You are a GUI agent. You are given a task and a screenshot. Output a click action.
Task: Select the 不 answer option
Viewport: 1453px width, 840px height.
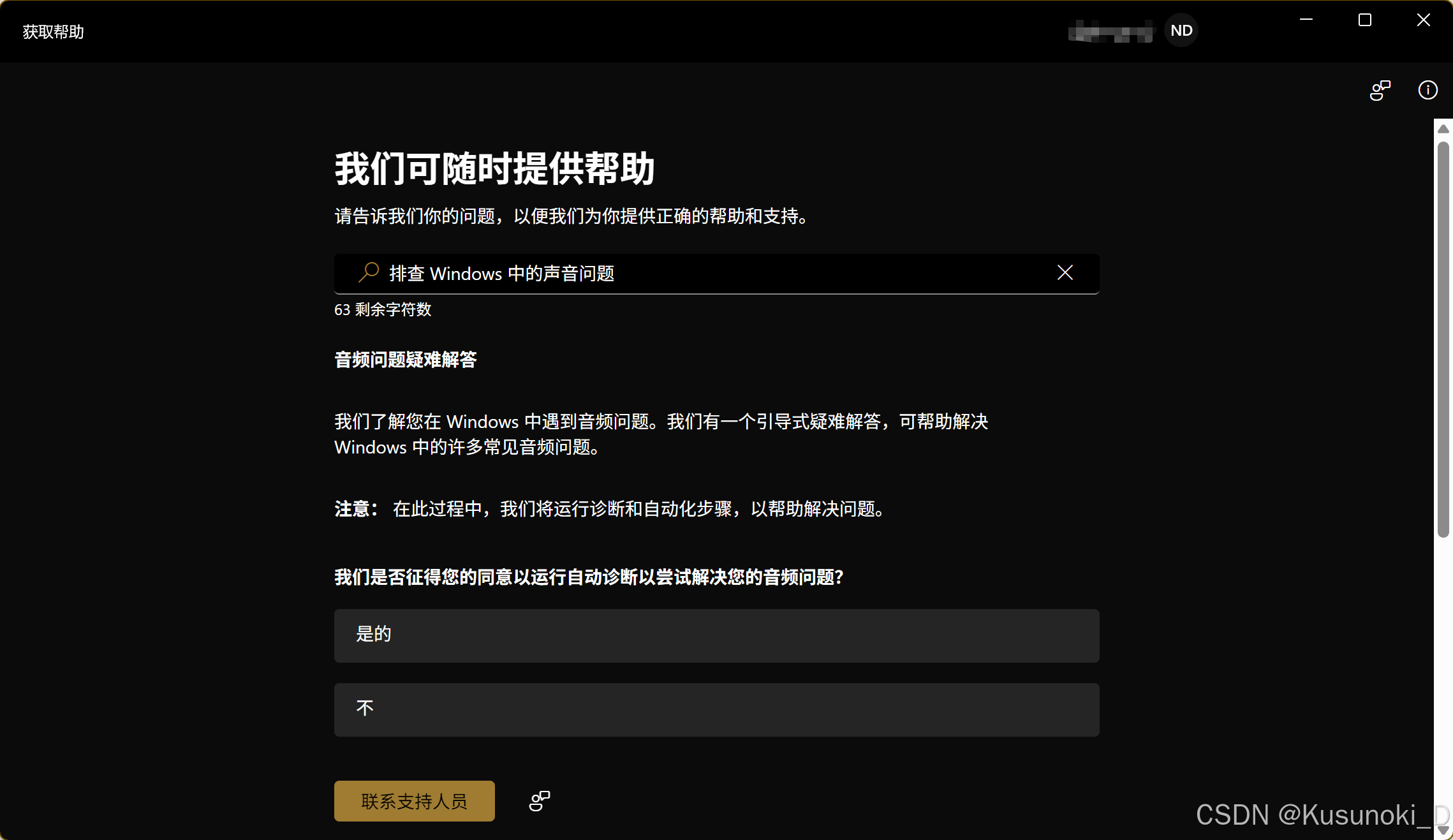tap(716, 709)
